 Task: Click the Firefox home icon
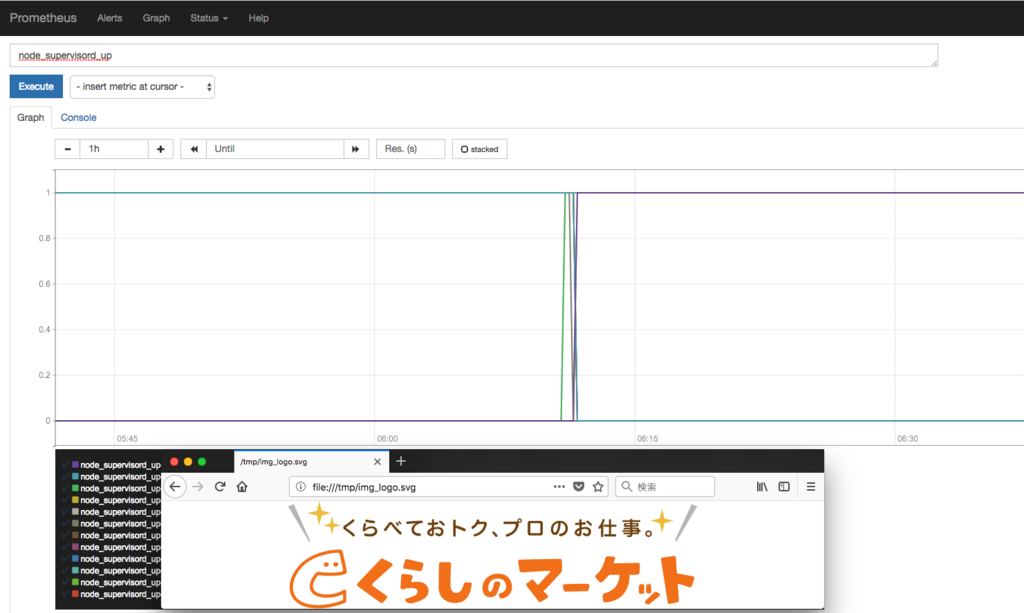coord(242,487)
